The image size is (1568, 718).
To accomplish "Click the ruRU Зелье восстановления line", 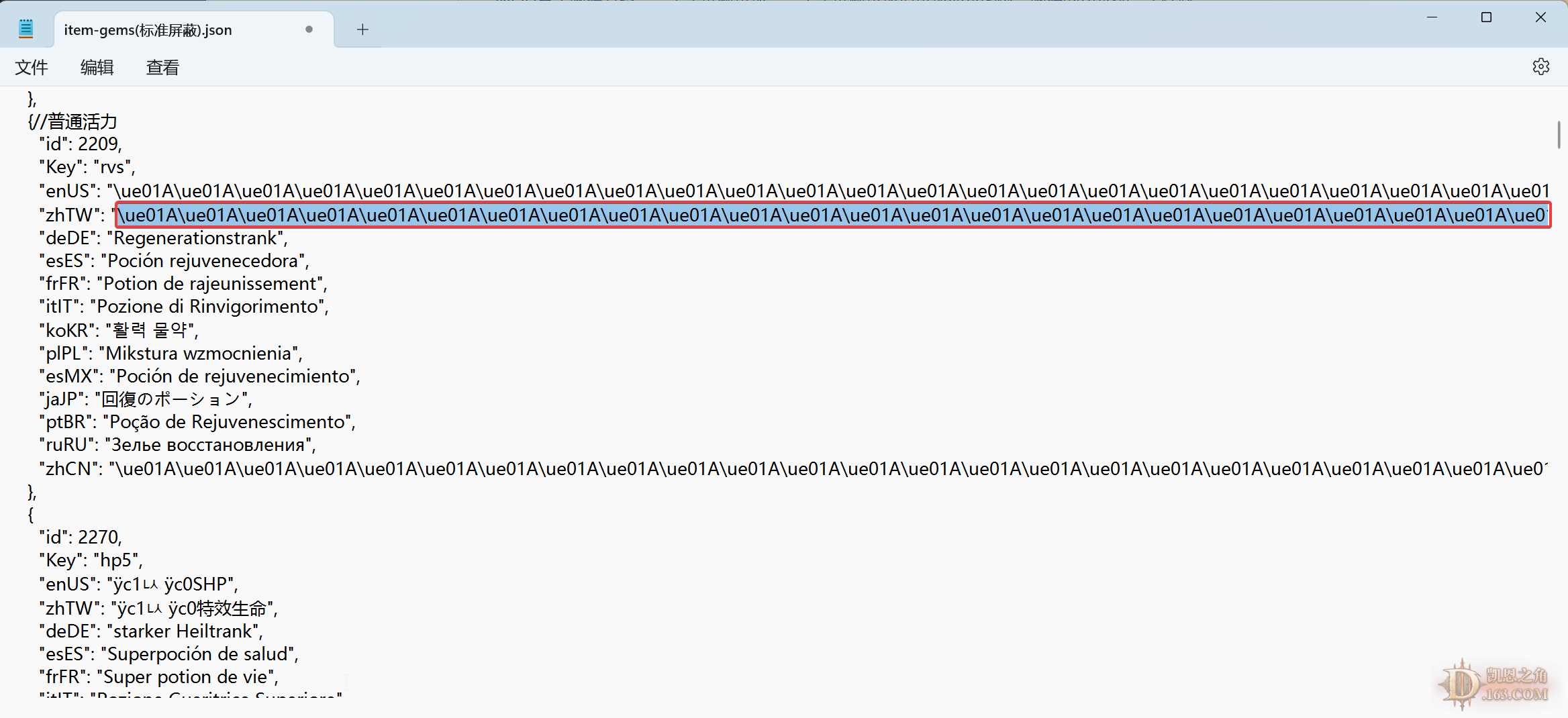I will pos(178,445).
